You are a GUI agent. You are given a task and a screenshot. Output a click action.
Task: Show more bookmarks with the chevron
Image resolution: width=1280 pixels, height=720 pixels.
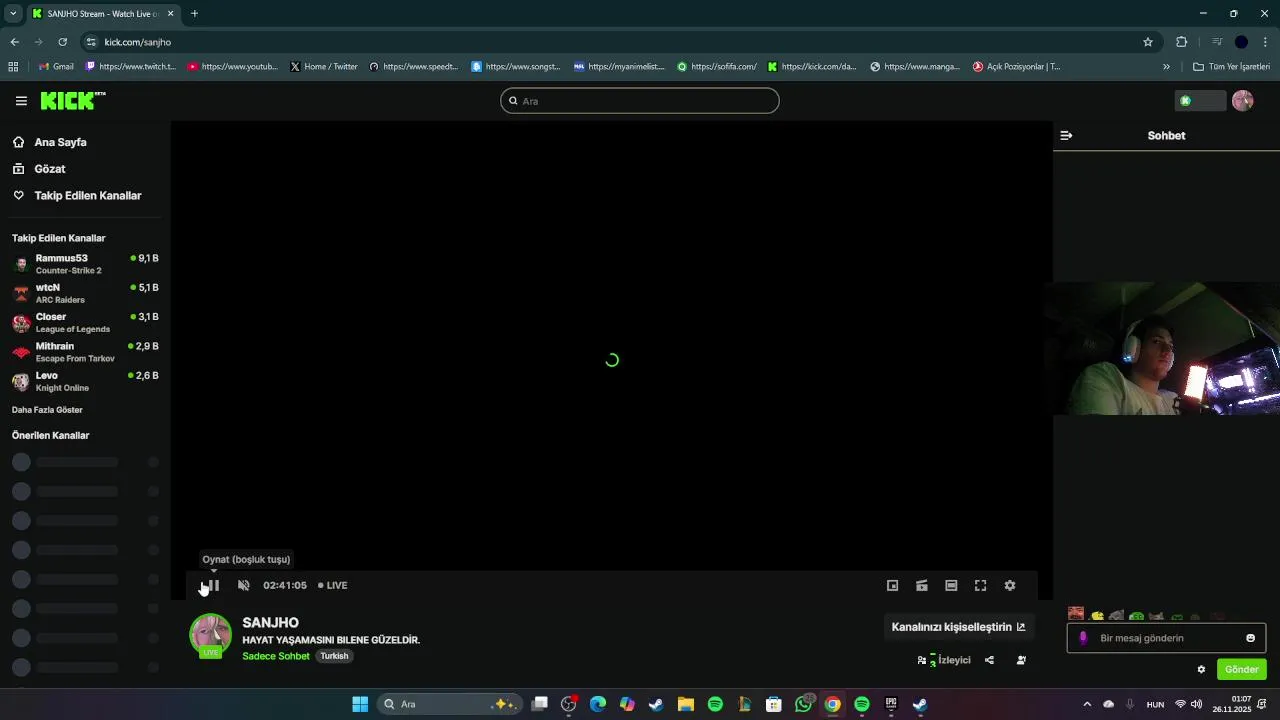point(1166,67)
